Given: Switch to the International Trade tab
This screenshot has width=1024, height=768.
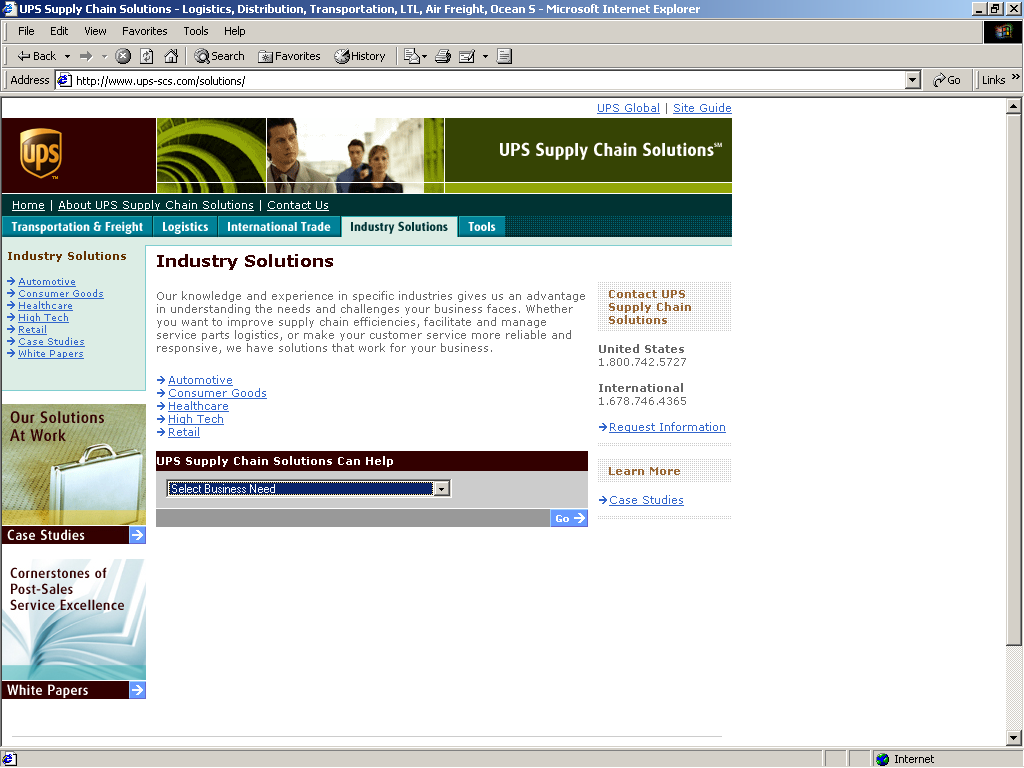Looking at the screenshot, I should [x=279, y=227].
